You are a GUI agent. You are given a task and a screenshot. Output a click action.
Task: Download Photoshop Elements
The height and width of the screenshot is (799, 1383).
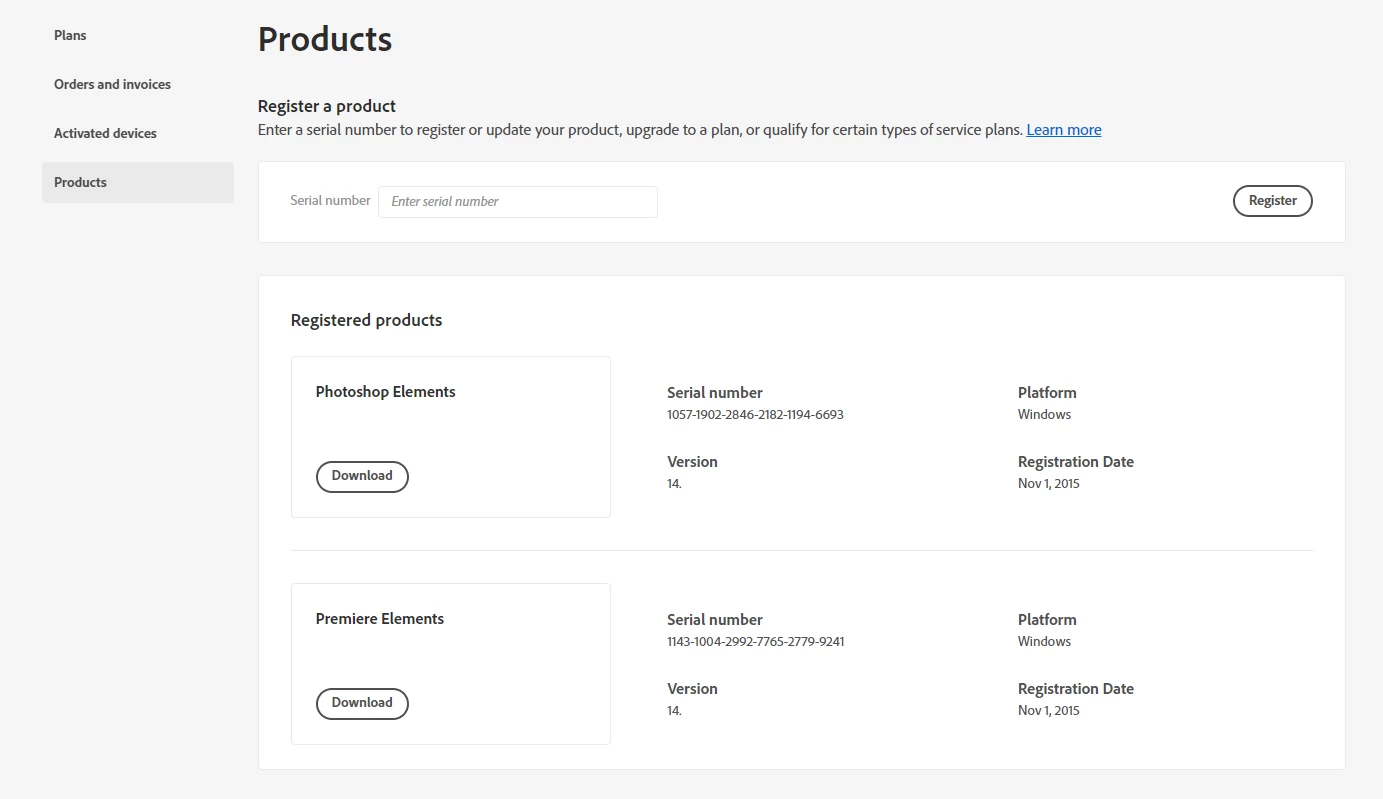[362, 477]
